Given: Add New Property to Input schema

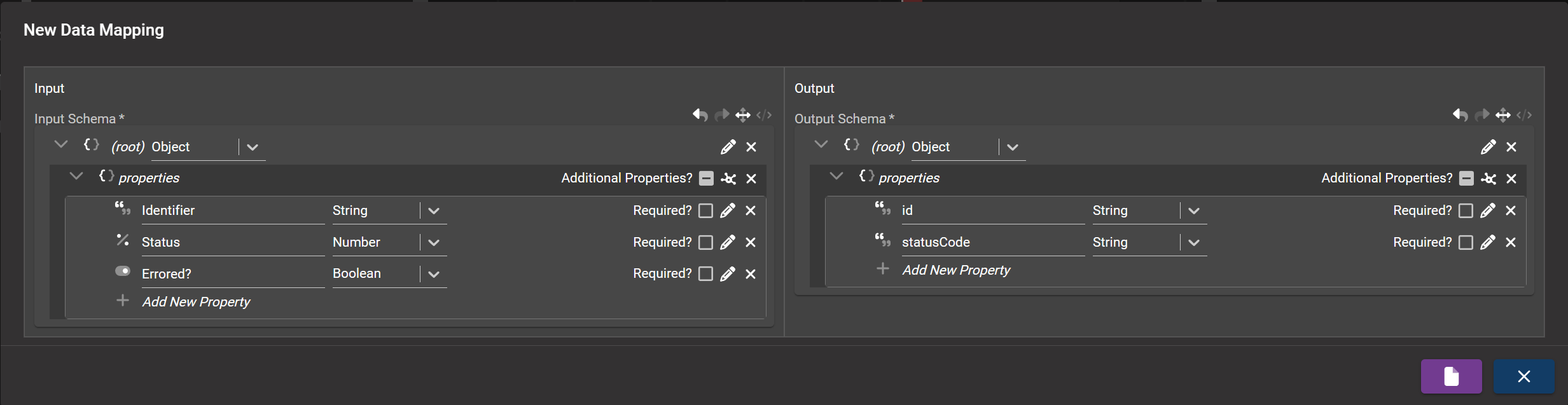Looking at the screenshot, I should [196, 302].
